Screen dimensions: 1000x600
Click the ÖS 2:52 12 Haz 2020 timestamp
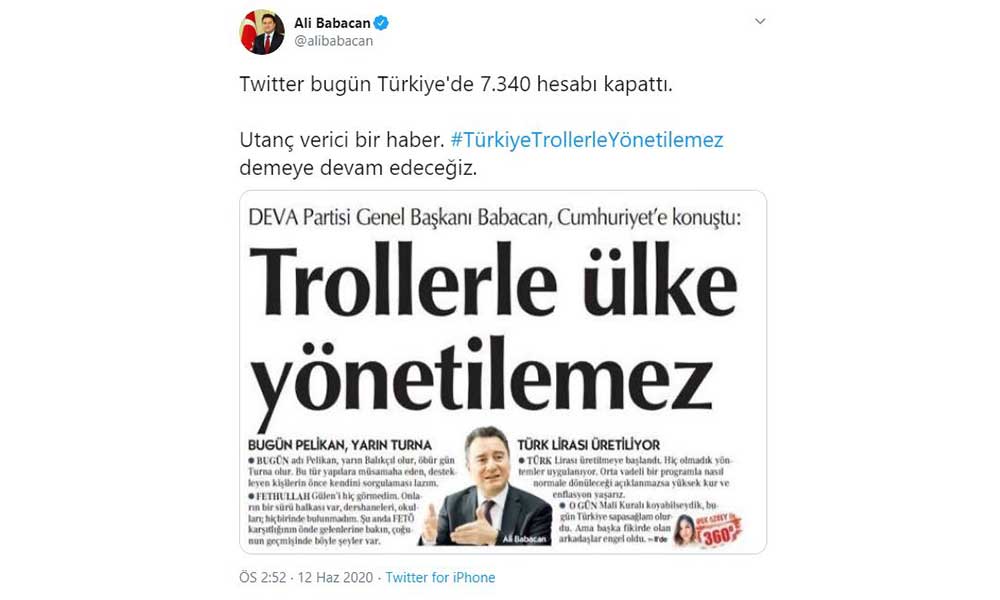[306, 577]
